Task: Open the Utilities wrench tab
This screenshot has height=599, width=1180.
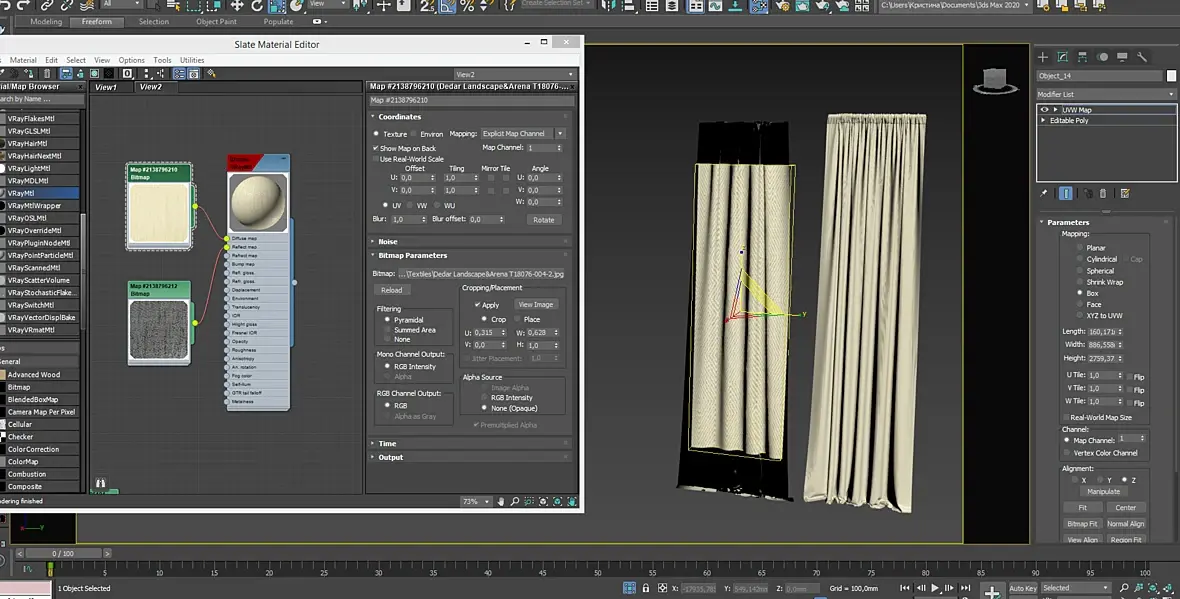Action: click(1142, 57)
